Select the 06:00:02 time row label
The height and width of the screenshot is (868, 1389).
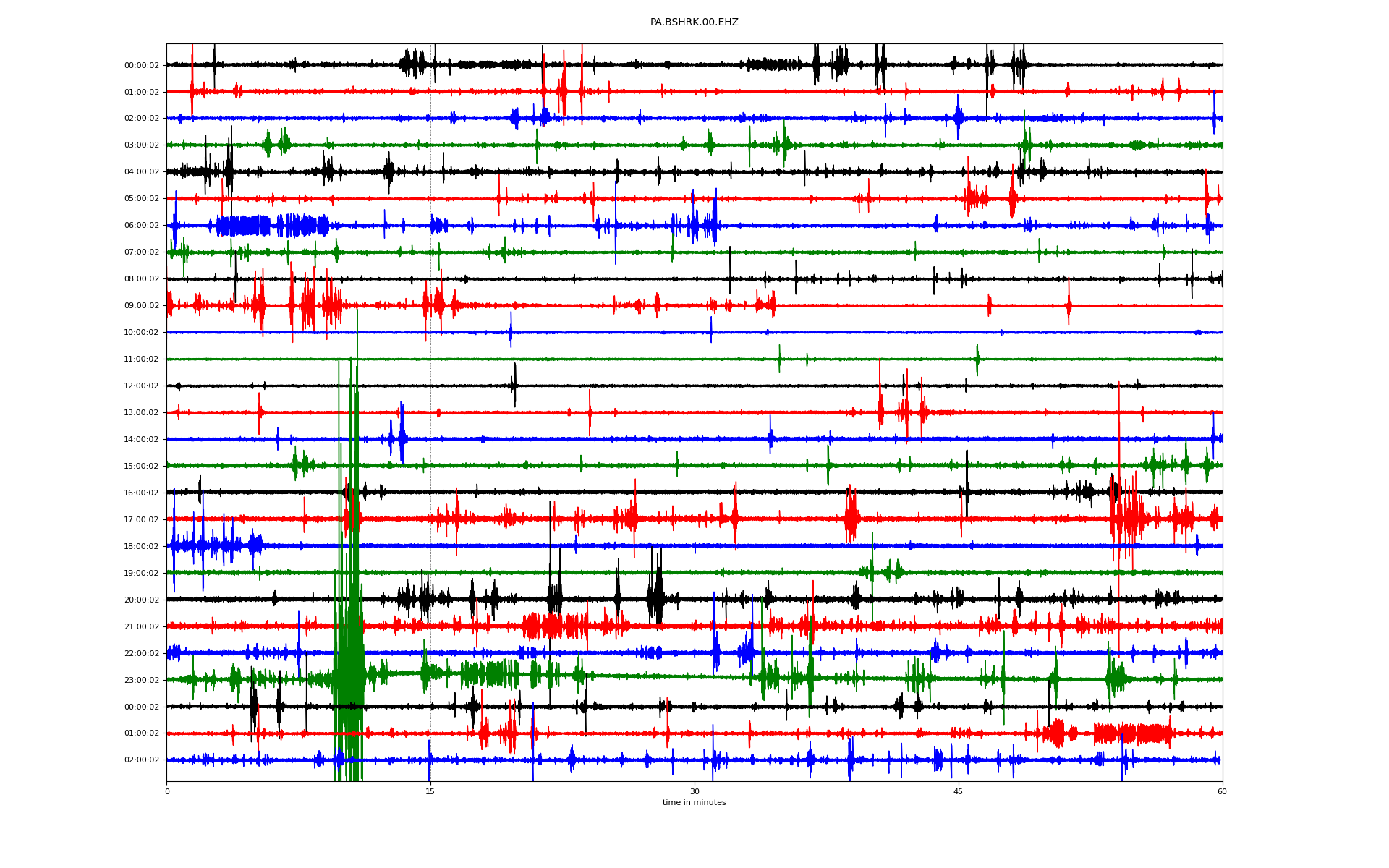[142, 226]
